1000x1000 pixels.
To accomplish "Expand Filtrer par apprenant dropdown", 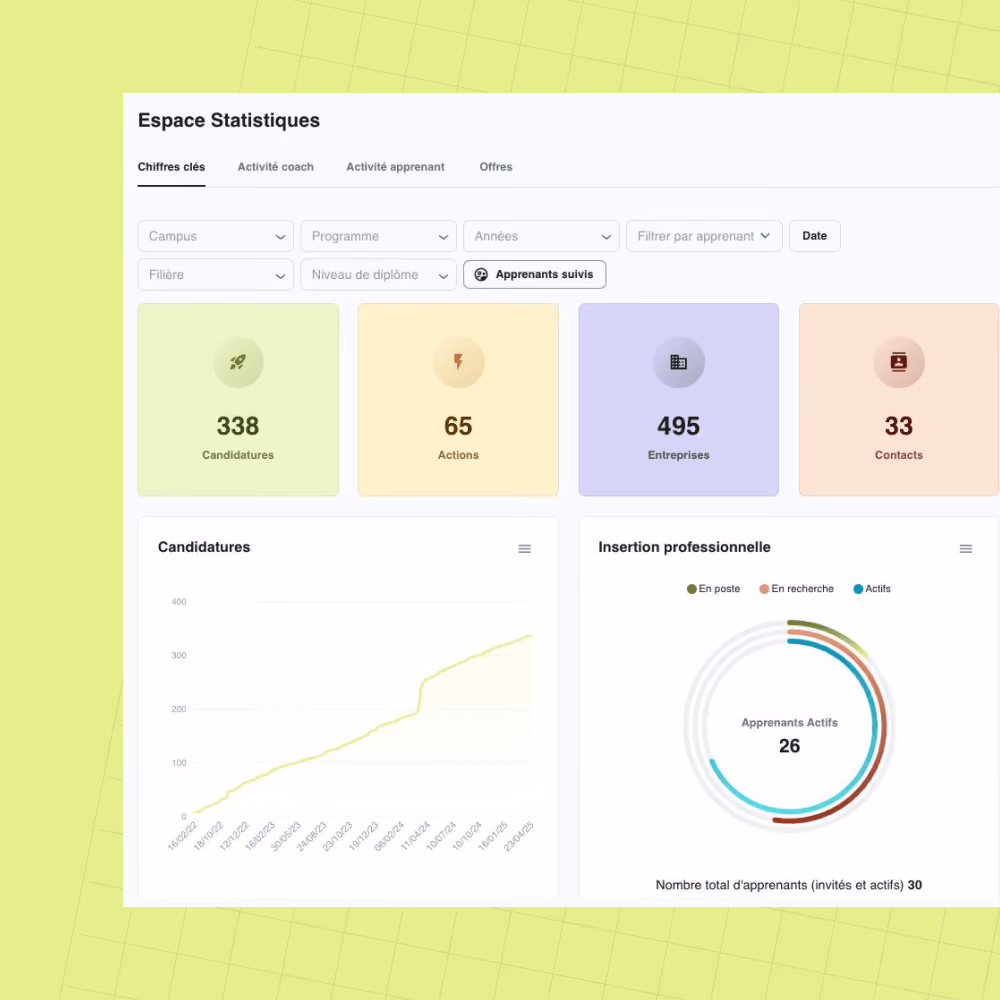I will click(x=704, y=236).
